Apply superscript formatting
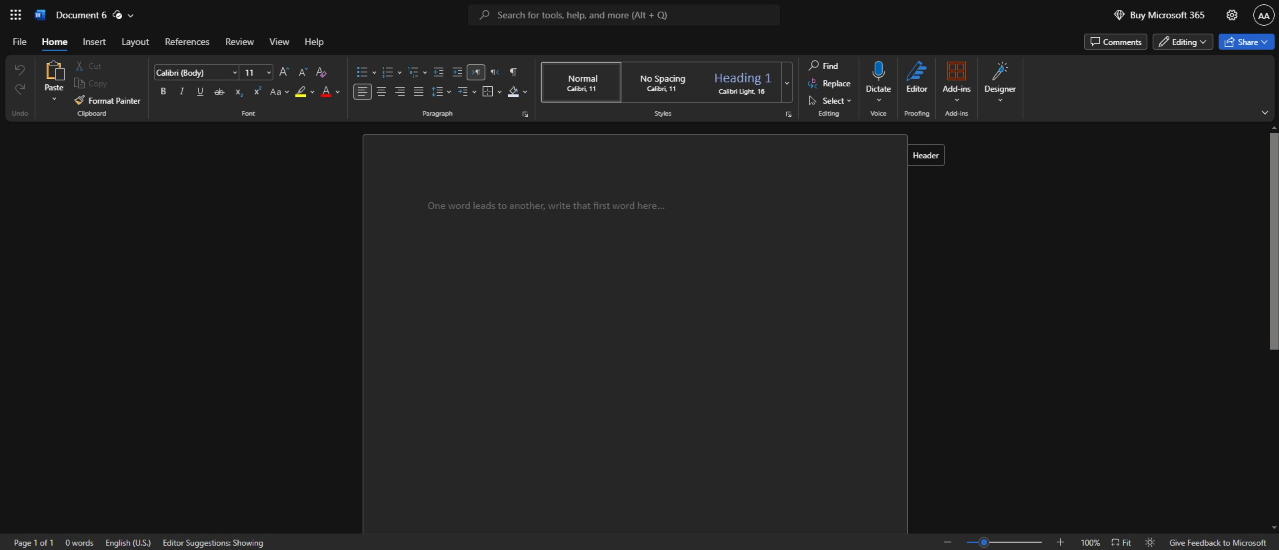 [257, 92]
